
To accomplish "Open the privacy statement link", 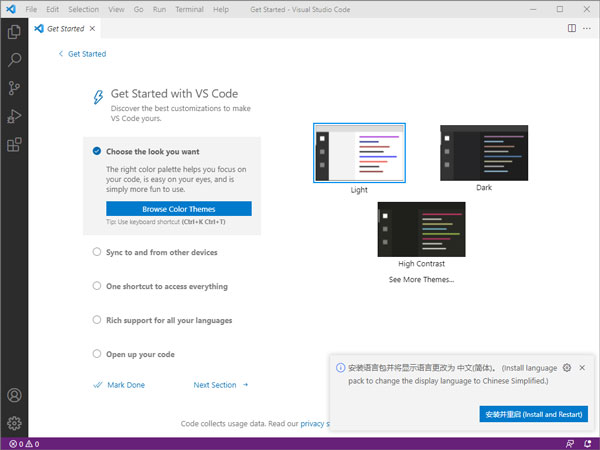I will click(315, 424).
